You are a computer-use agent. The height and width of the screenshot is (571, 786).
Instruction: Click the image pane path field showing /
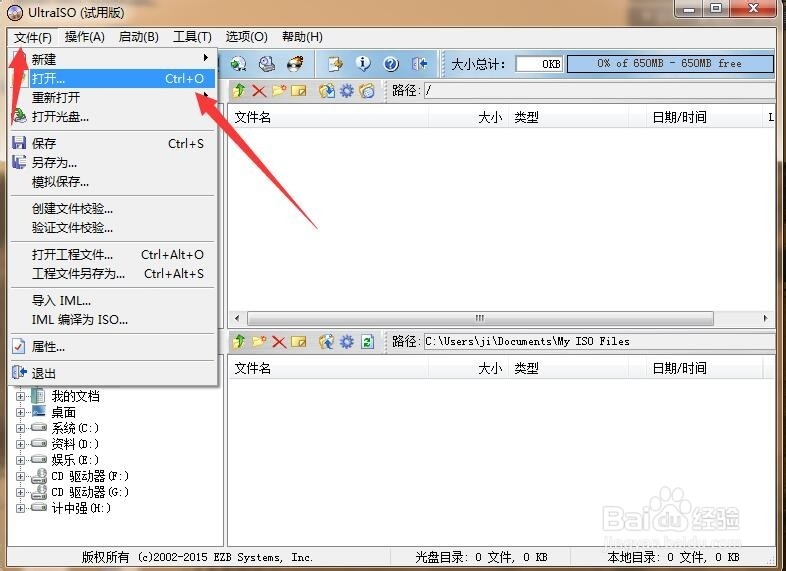(x=600, y=91)
